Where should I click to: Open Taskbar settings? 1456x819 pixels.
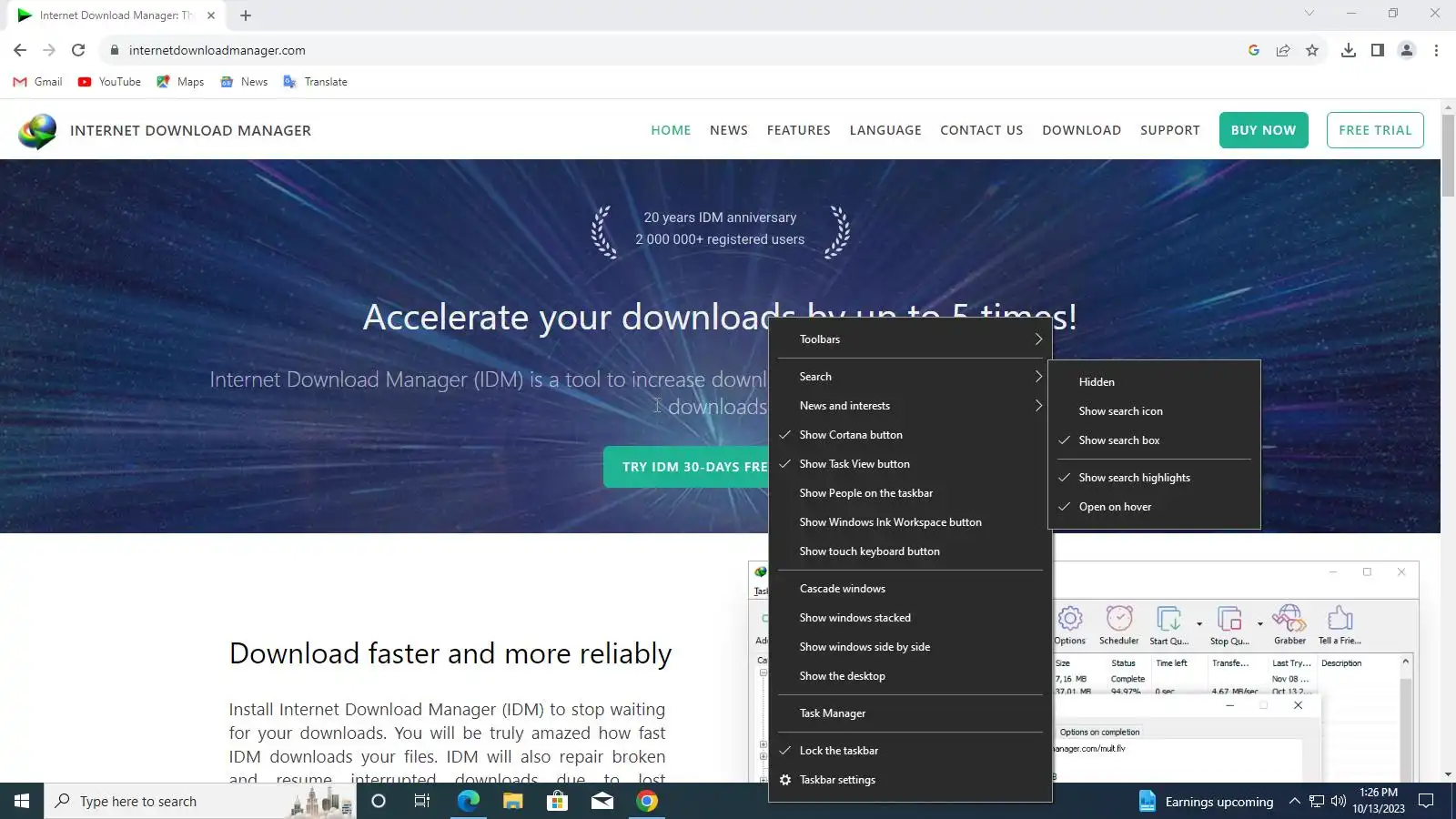[910, 780]
